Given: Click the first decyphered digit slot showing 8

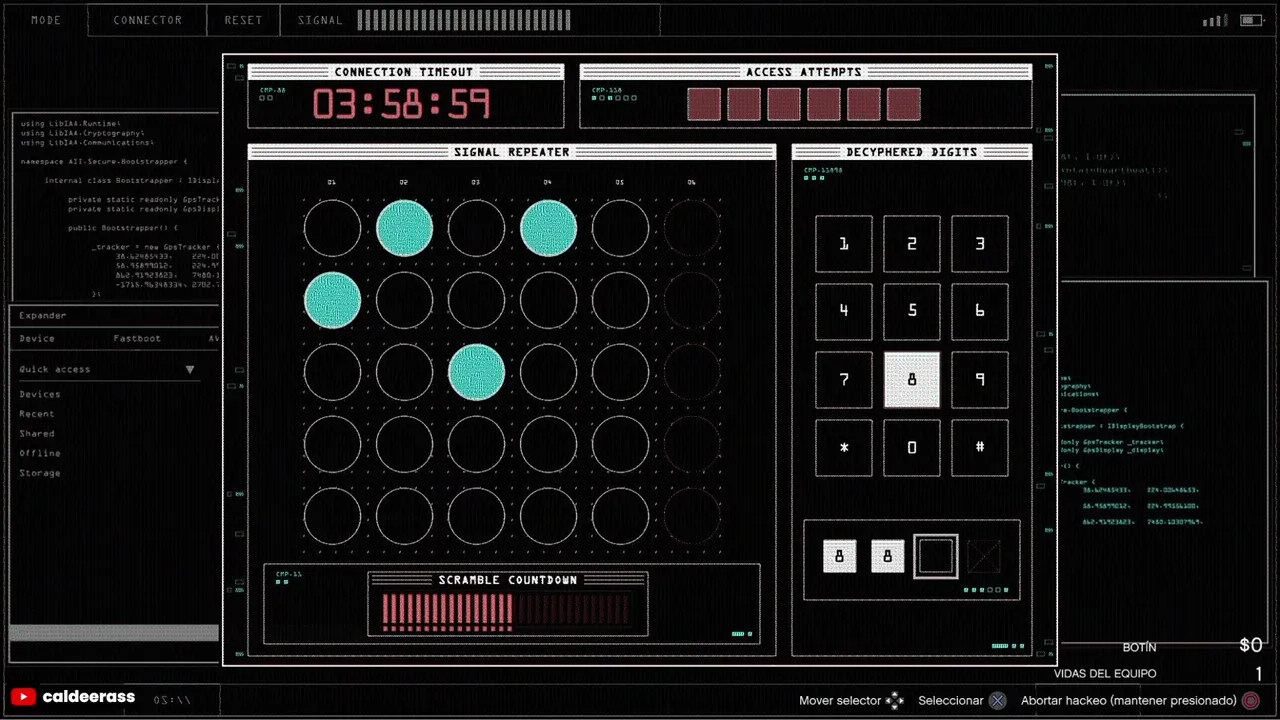Looking at the screenshot, I should click(x=840, y=556).
